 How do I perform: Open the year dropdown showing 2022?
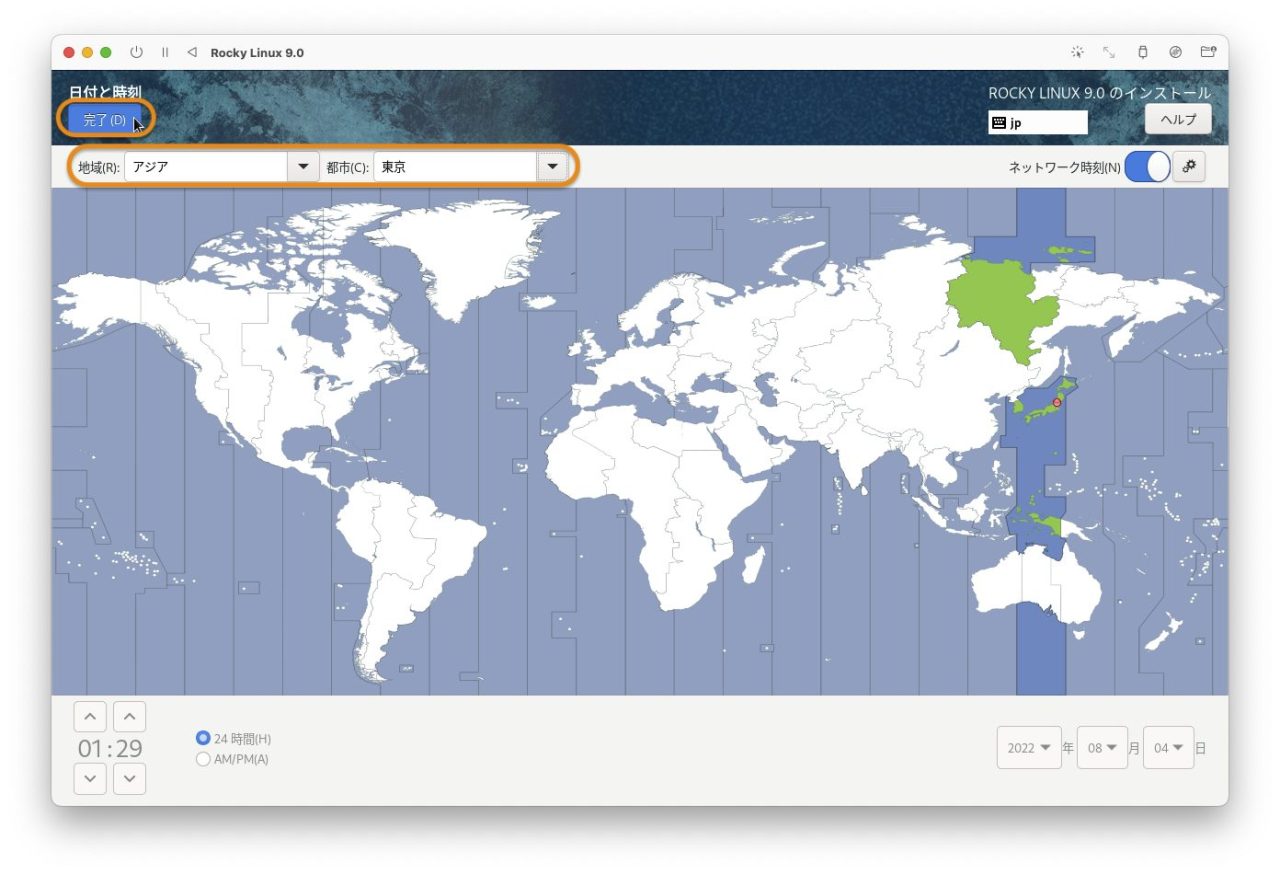pyautogui.click(x=1029, y=747)
